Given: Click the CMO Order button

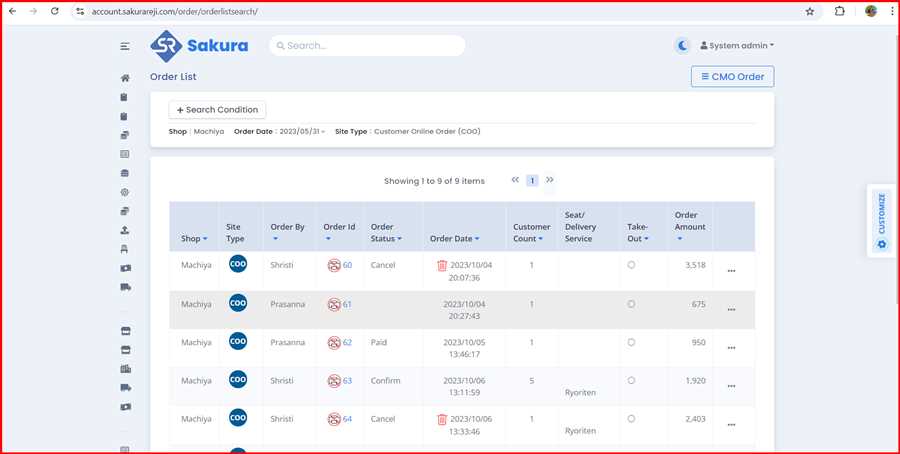Looking at the screenshot, I should click(732, 77).
